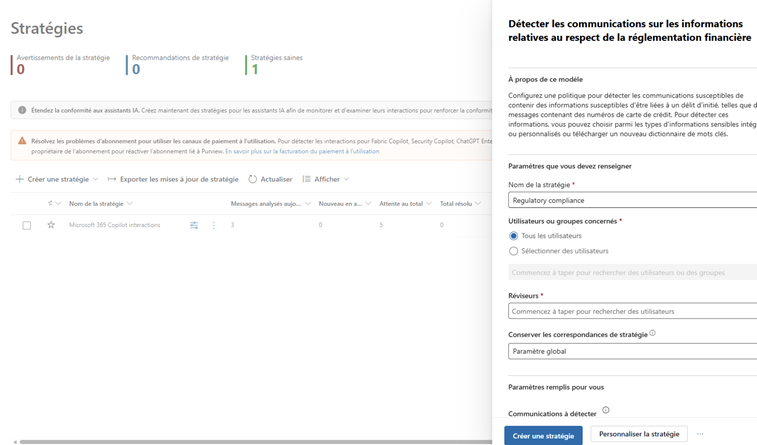Open the Paramètre global retention dropdown
This screenshot has height=445, width=757.
[632, 351]
